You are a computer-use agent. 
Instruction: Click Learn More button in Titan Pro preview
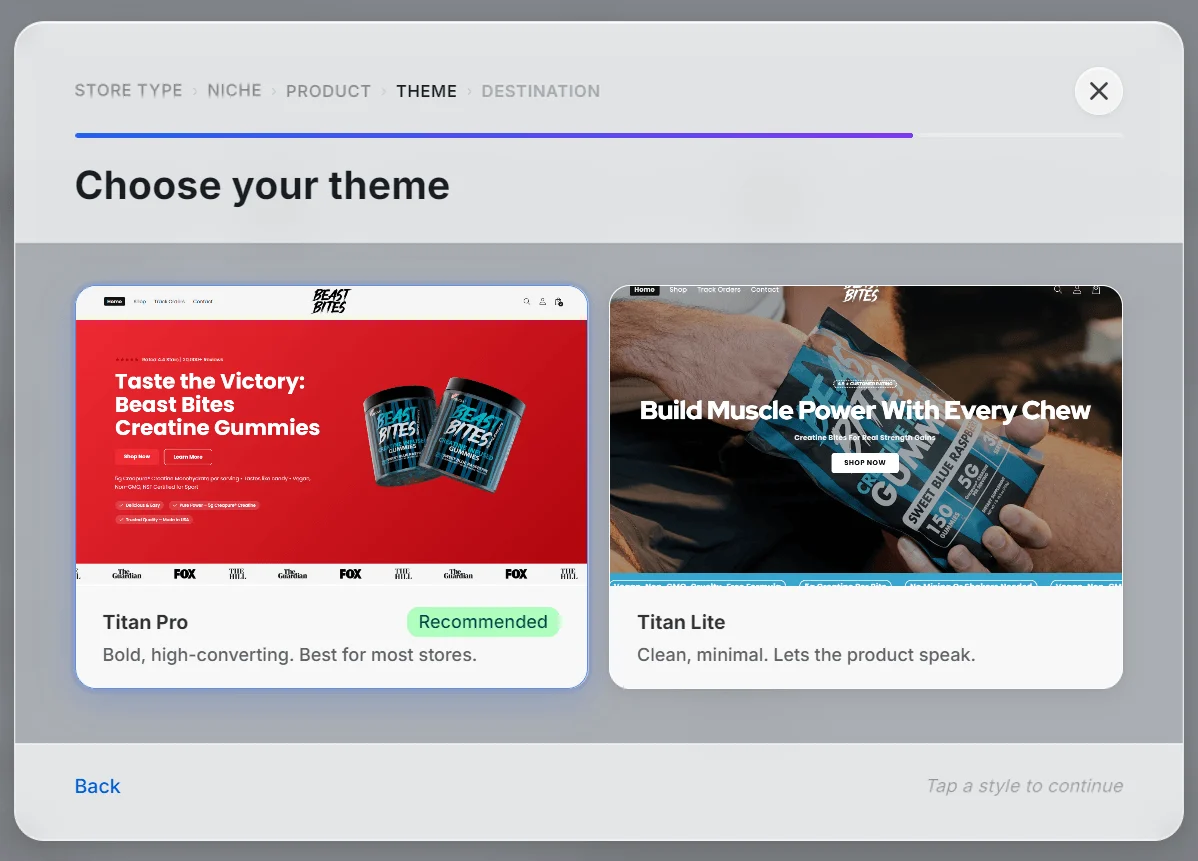point(188,457)
